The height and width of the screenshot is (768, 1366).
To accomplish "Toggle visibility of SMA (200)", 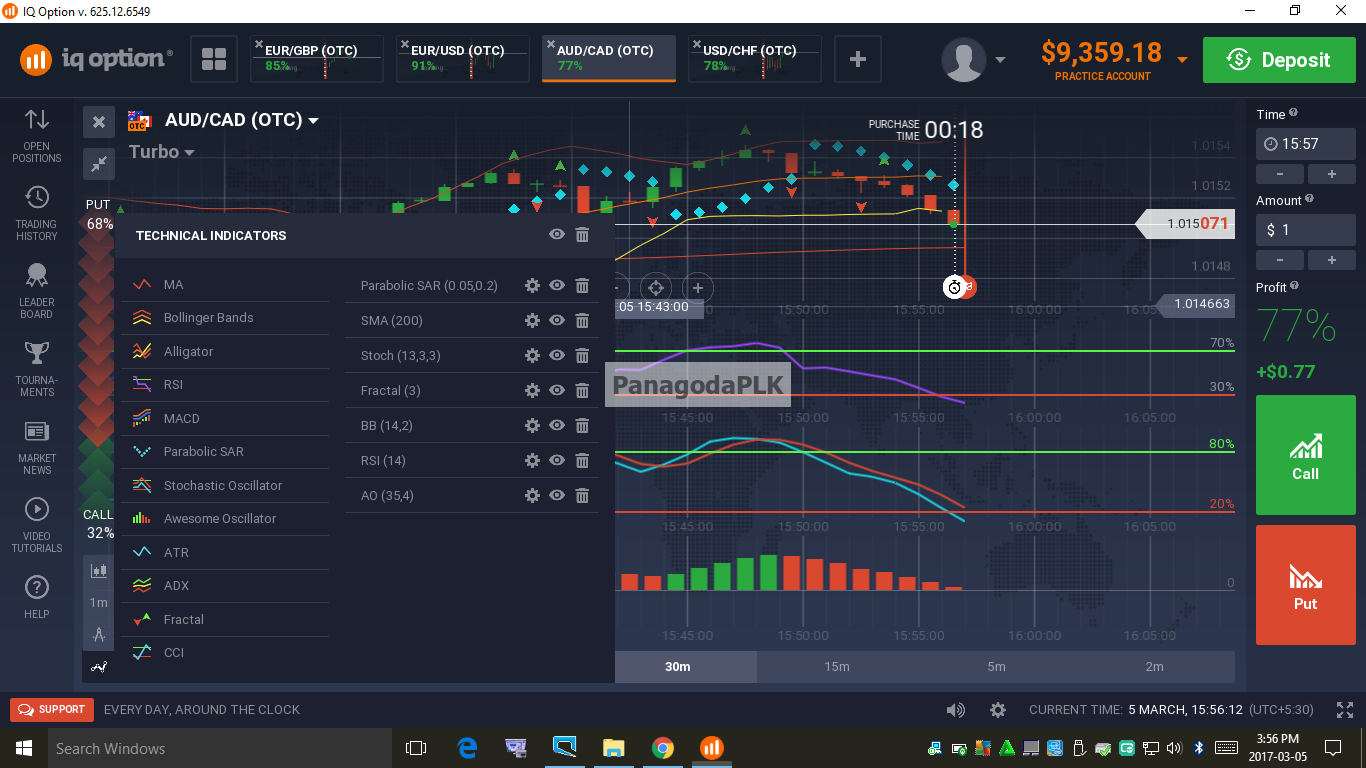I will click(x=557, y=320).
